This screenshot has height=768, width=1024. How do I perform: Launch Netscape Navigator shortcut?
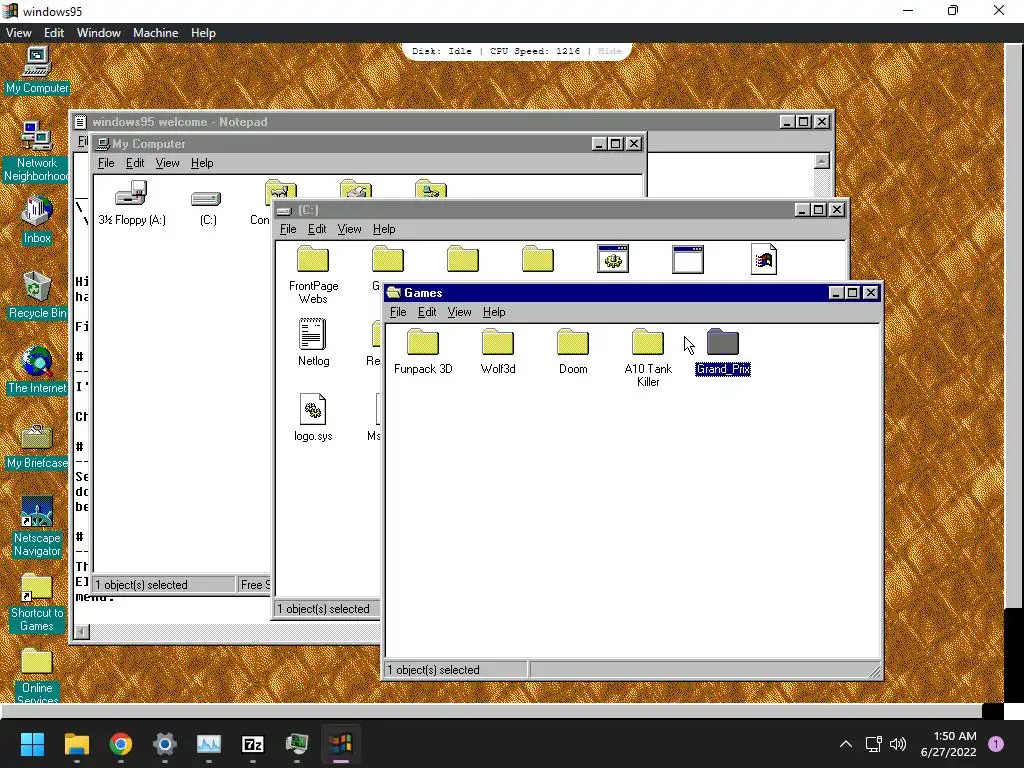click(x=37, y=526)
